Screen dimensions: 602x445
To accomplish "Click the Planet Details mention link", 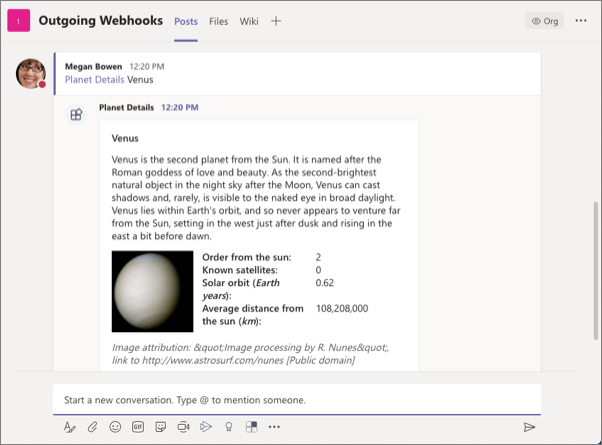I will (x=94, y=79).
